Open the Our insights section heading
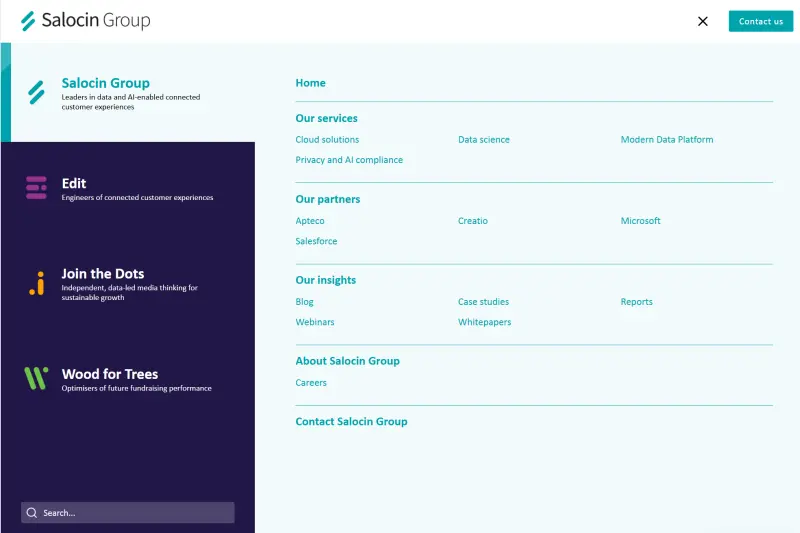Viewport: 800px width, 533px height. tap(326, 280)
